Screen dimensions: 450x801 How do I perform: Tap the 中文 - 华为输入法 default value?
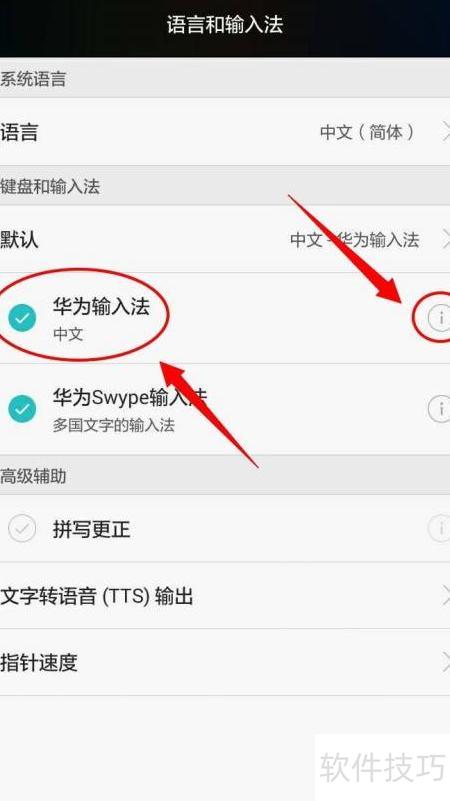pyautogui.click(x=354, y=240)
